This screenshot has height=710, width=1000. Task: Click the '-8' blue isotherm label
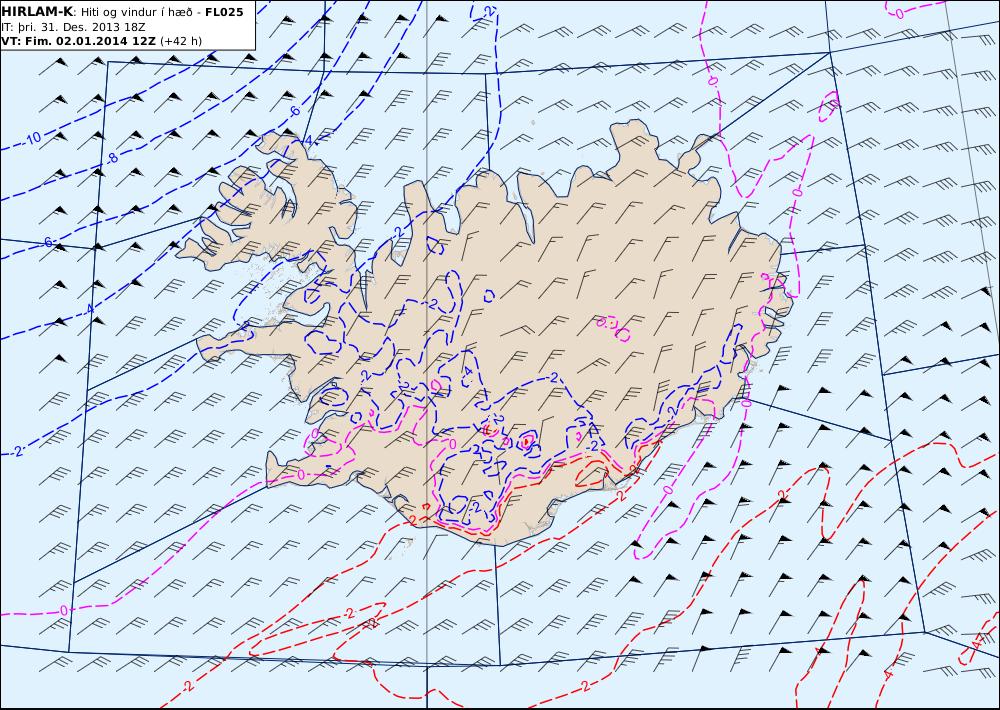[x=112, y=158]
